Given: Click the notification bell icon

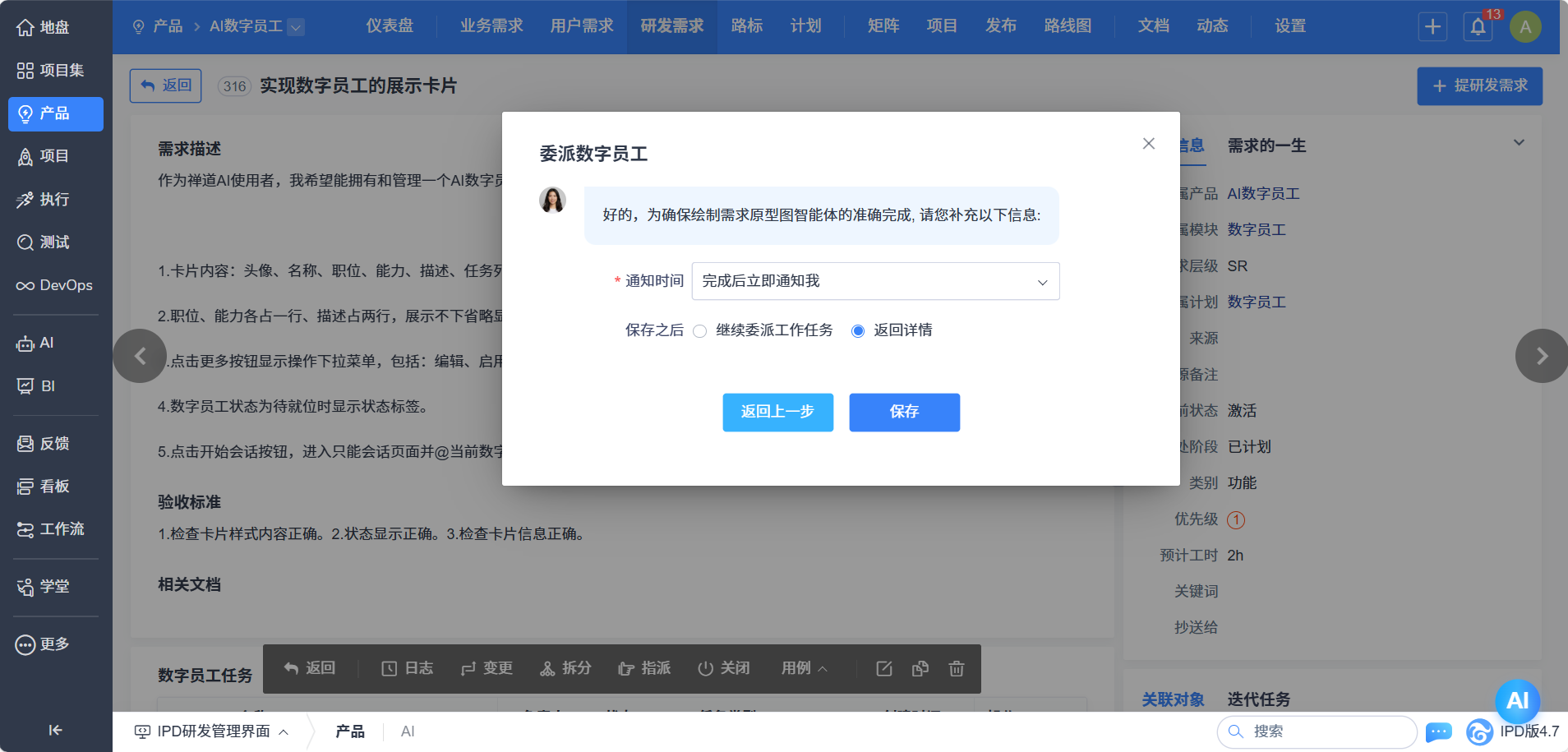Looking at the screenshot, I should [1478, 26].
